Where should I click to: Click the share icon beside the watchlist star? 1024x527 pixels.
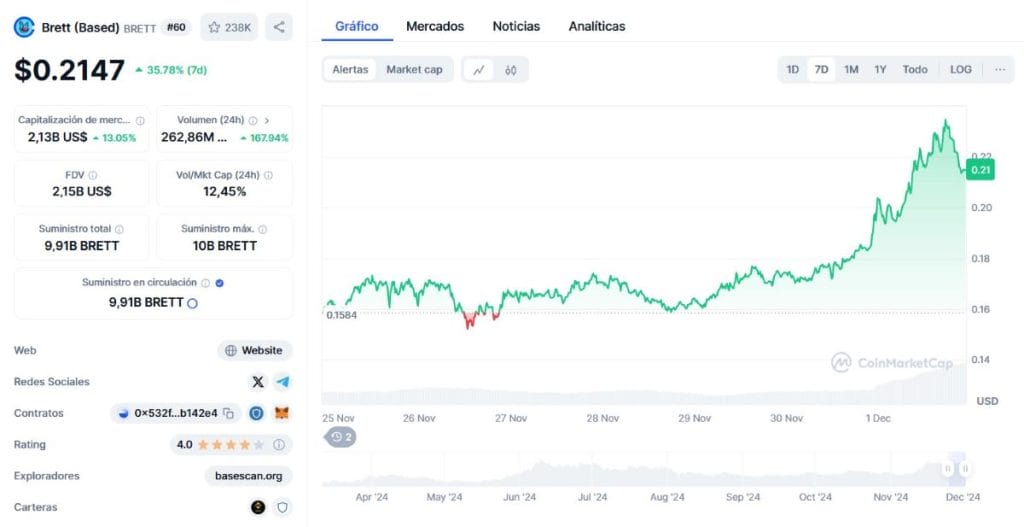coord(279,27)
